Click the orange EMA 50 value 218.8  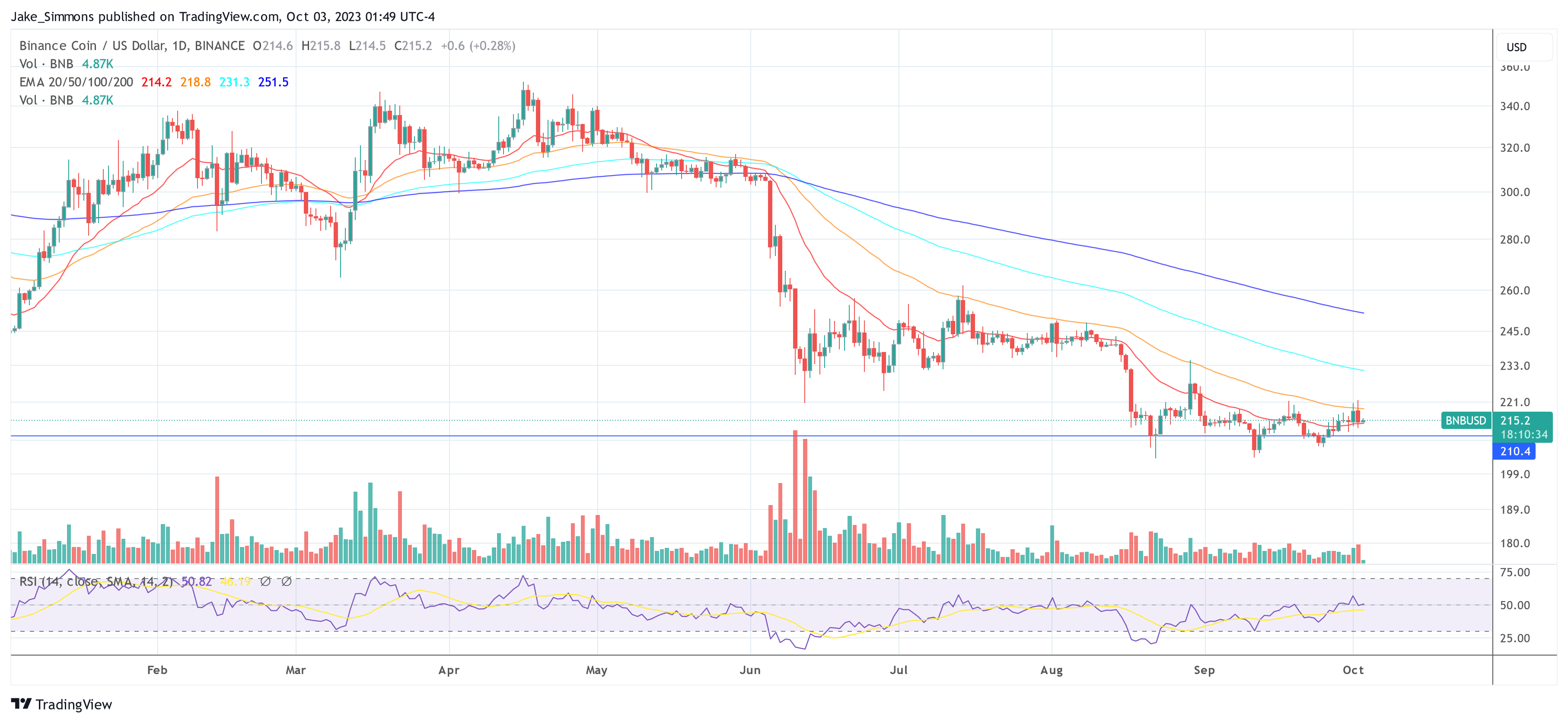click(x=195, y=82)
